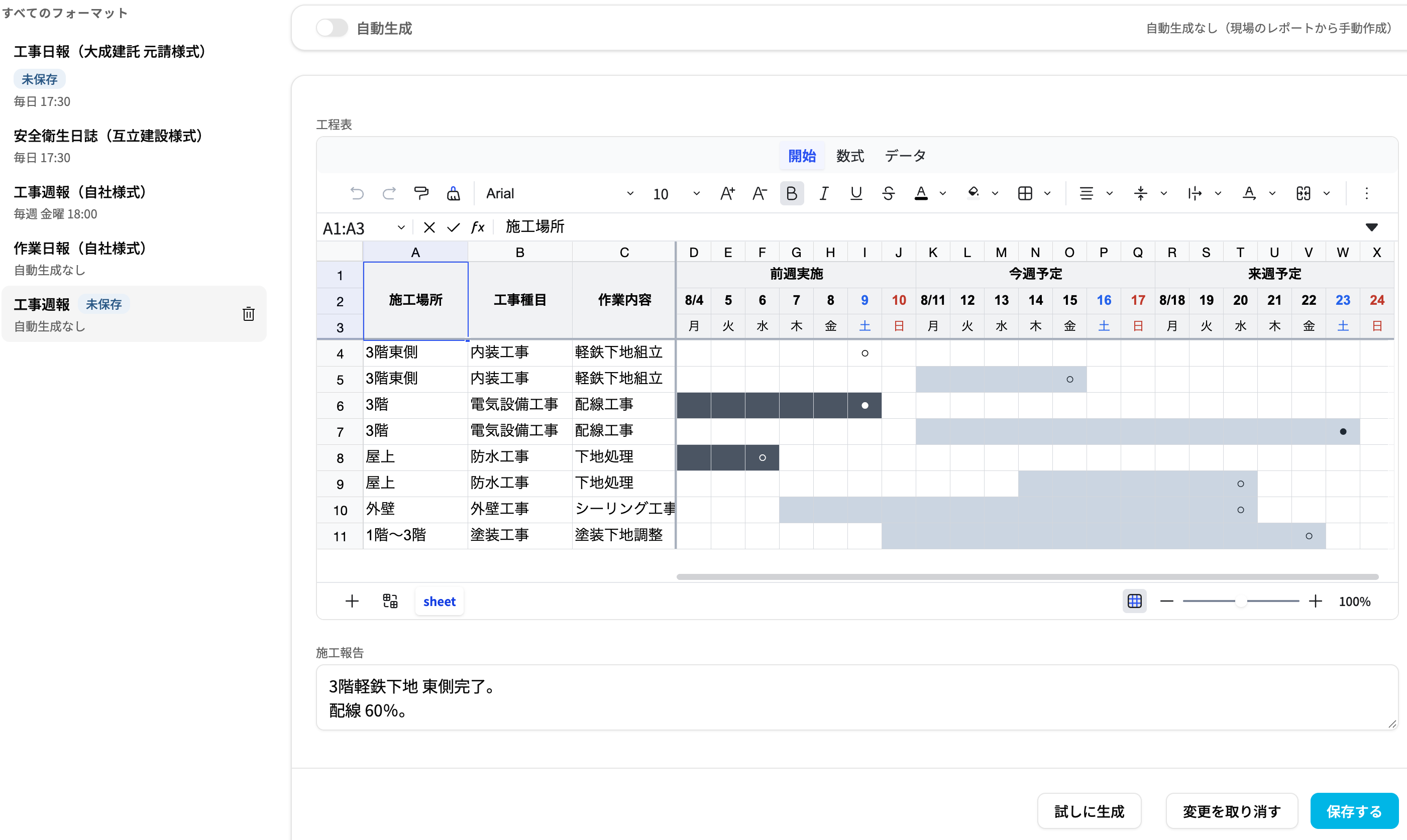
Task: Cancel formula edit with X icon
Action: click(429, 227)
